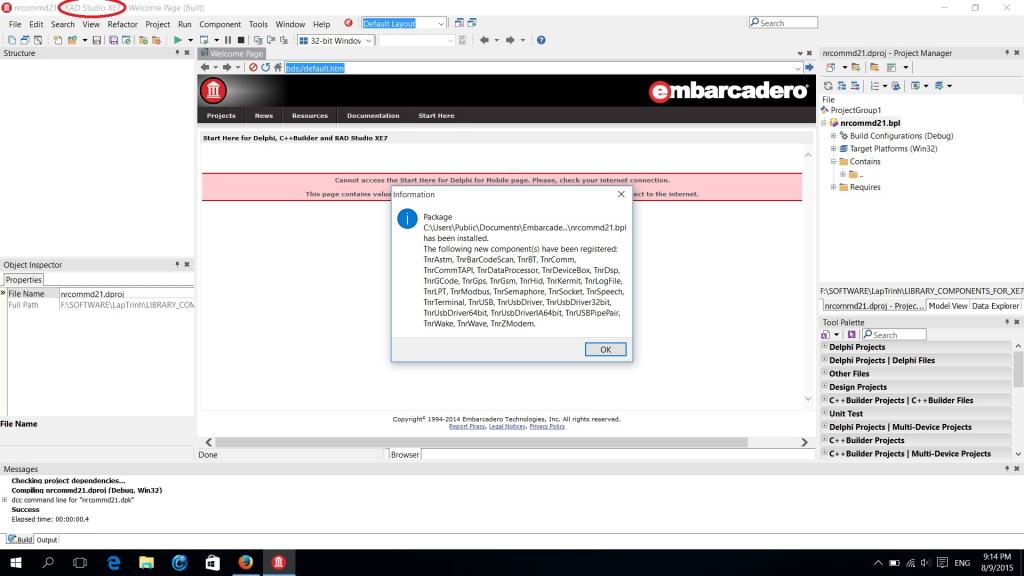Screen dimensions: 1024x576
Task: Toggle the pin of the Project Manager panel
Action: 1006,53
